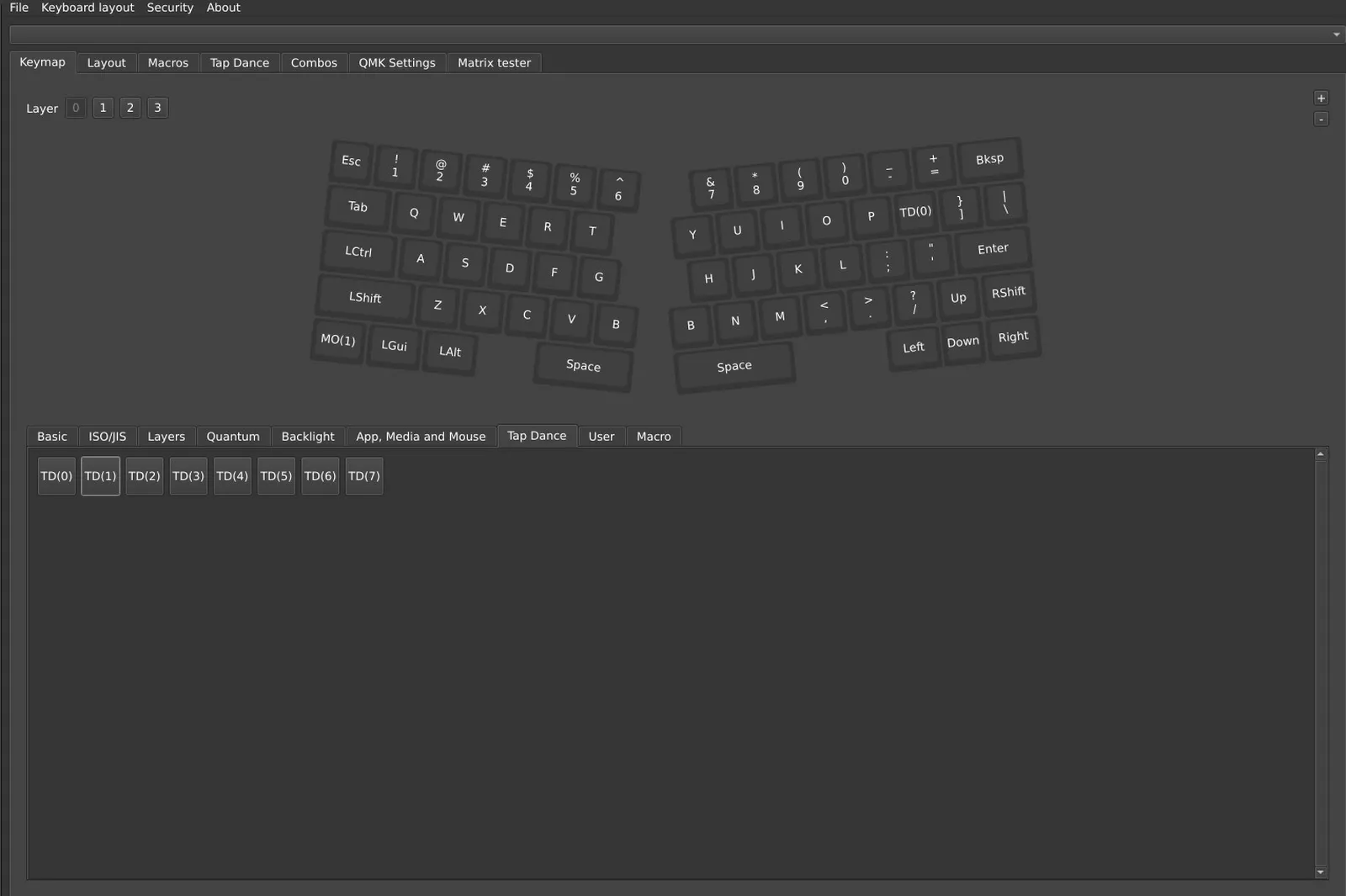
Task: Click the keycode panel scrollbar down arrow
Action: 1321,872
